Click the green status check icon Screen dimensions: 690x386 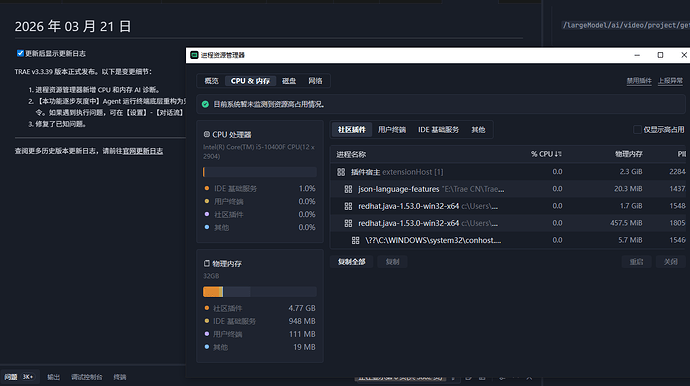(x=205, y=104)
